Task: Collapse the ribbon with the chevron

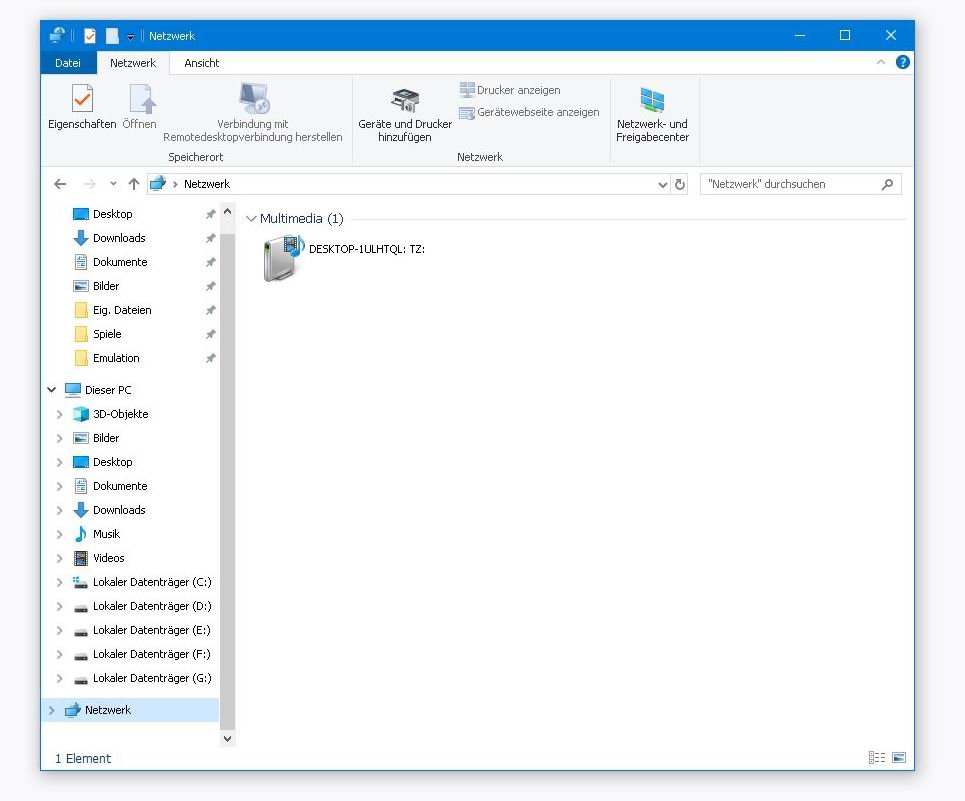Action: click(881, 62)
